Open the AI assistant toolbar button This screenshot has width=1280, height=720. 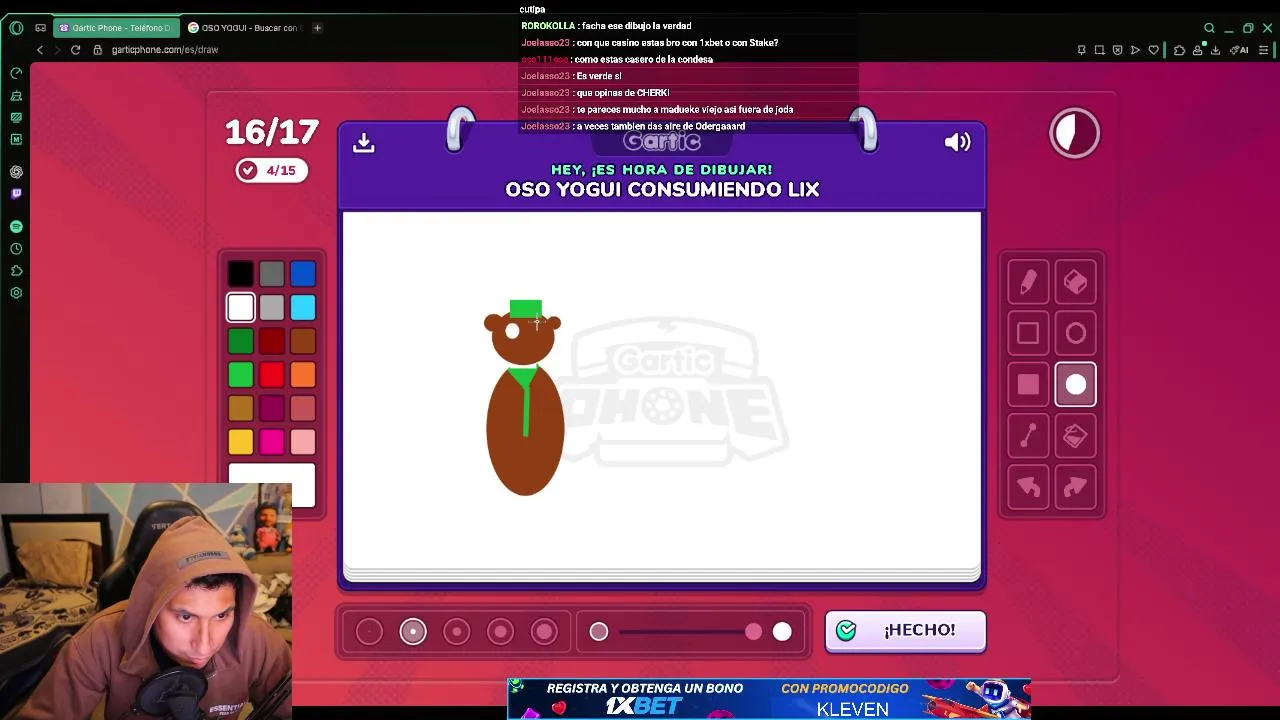coord(1240,50)
